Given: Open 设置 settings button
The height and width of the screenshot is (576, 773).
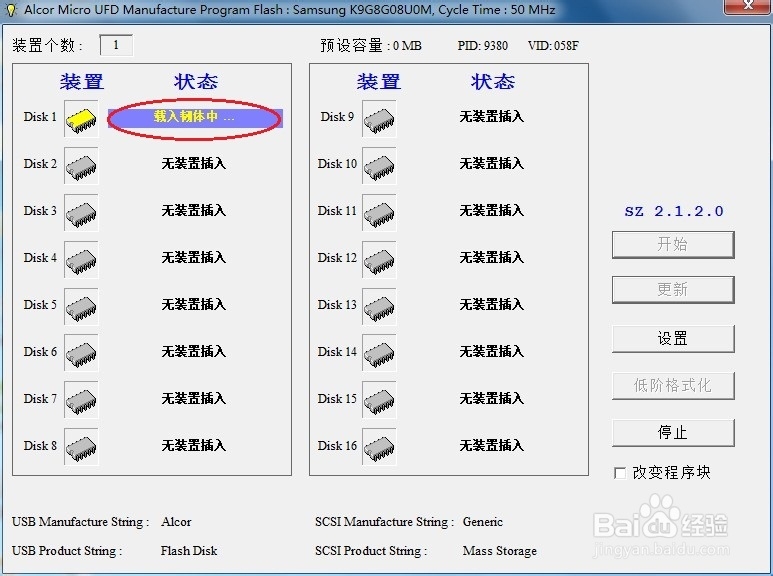Looking at the screenshot, I should [673, 339].
